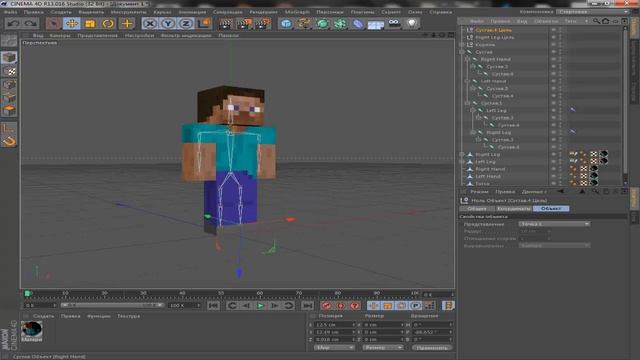Image resolution: width=640 pixels, height=360 pixels.
Task: Open the Представление dropdown in attributes
Action: coord(554,224)
